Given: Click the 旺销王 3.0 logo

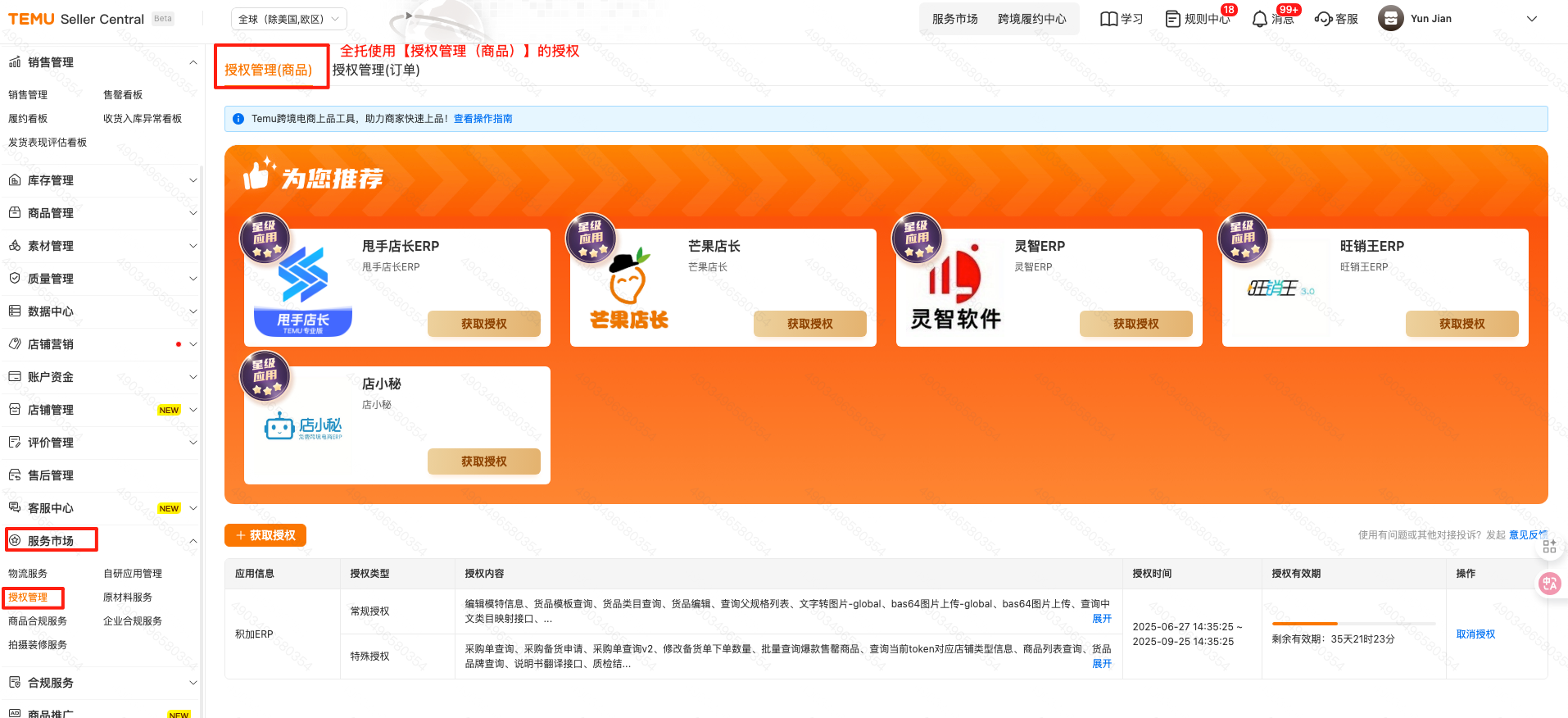Looking at the screenshot, I should point(1280,288).
